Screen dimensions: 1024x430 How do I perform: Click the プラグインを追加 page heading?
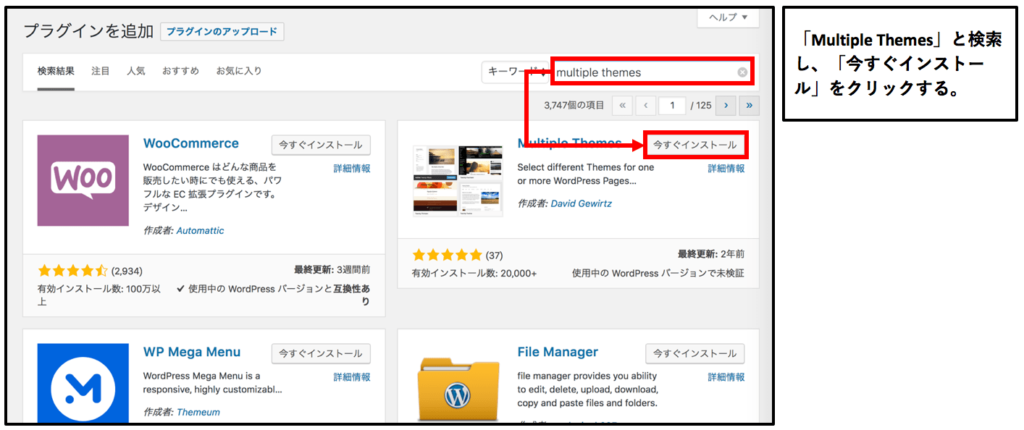pyautogui.click(x=88, y=31)
